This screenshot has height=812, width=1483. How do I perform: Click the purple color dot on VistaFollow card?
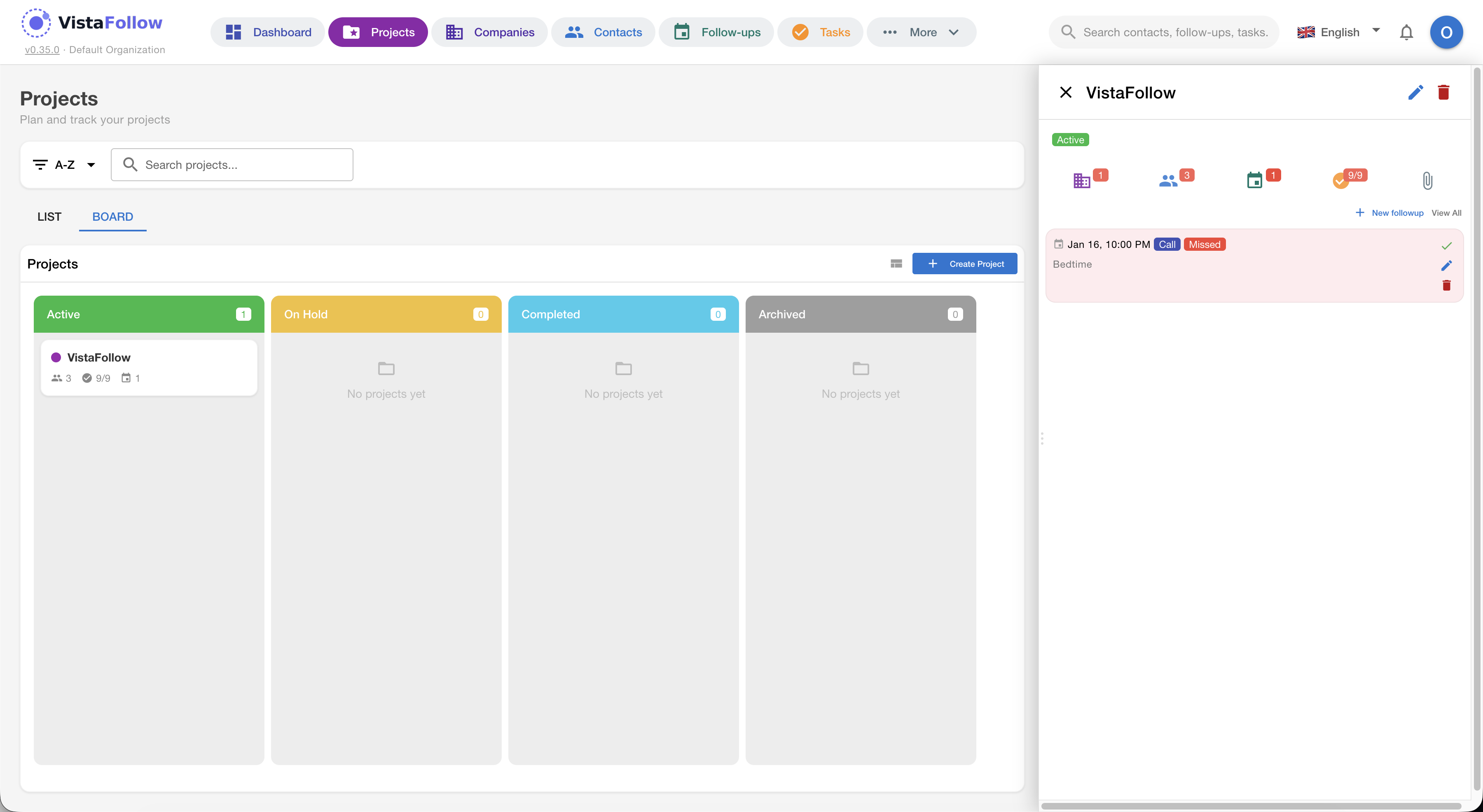point(56,357)
